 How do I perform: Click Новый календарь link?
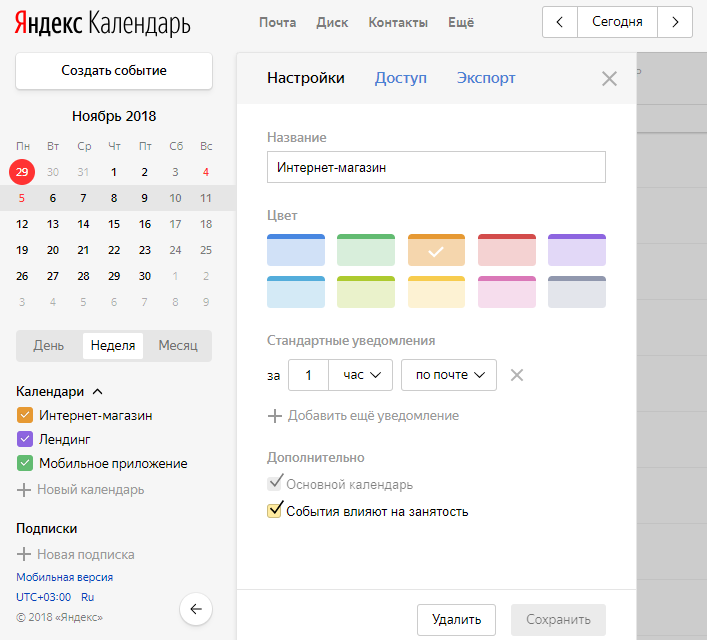(91, 490)
